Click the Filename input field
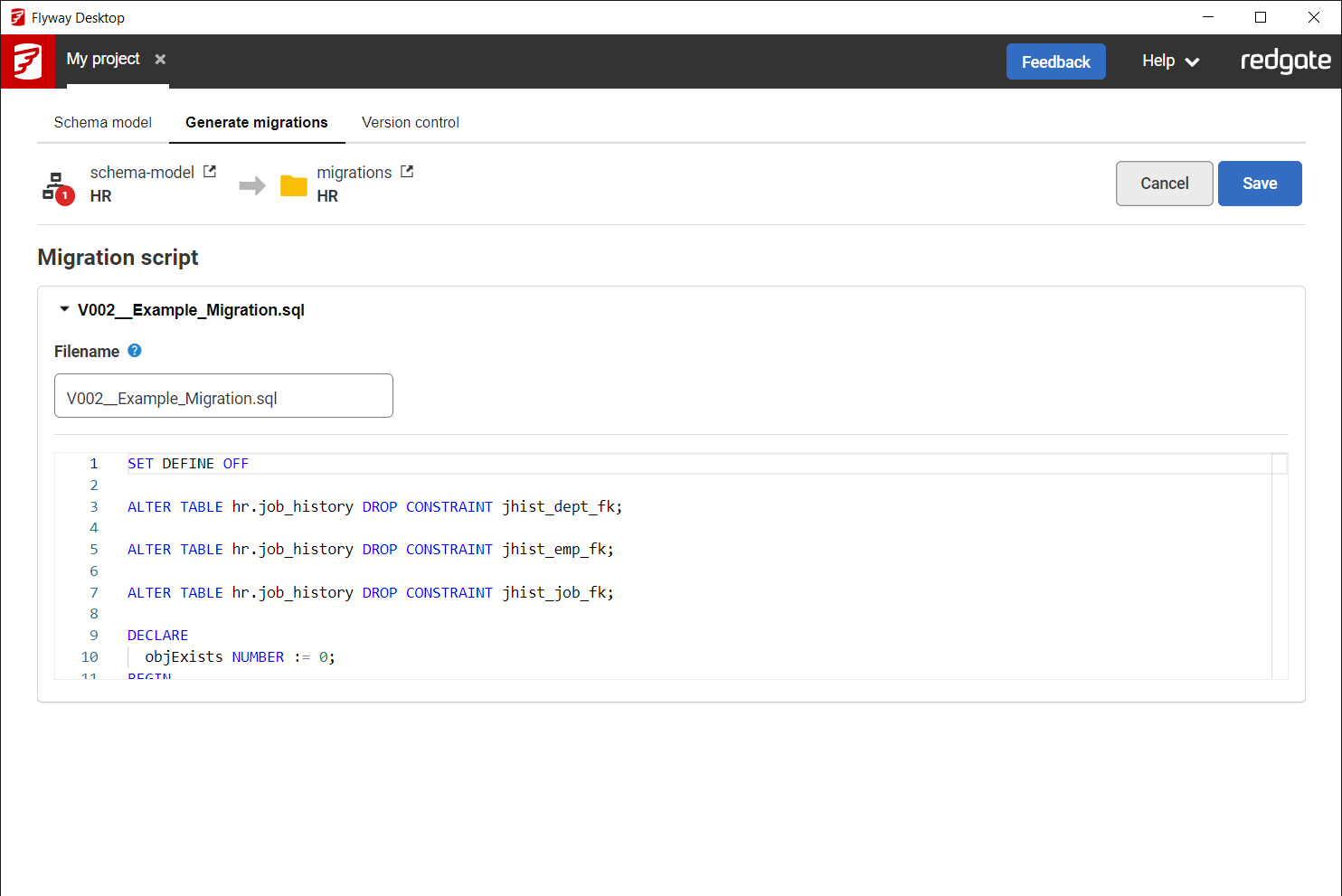Image resolution: width=1342 pixels, height=896 pixels. click(223, 396)
